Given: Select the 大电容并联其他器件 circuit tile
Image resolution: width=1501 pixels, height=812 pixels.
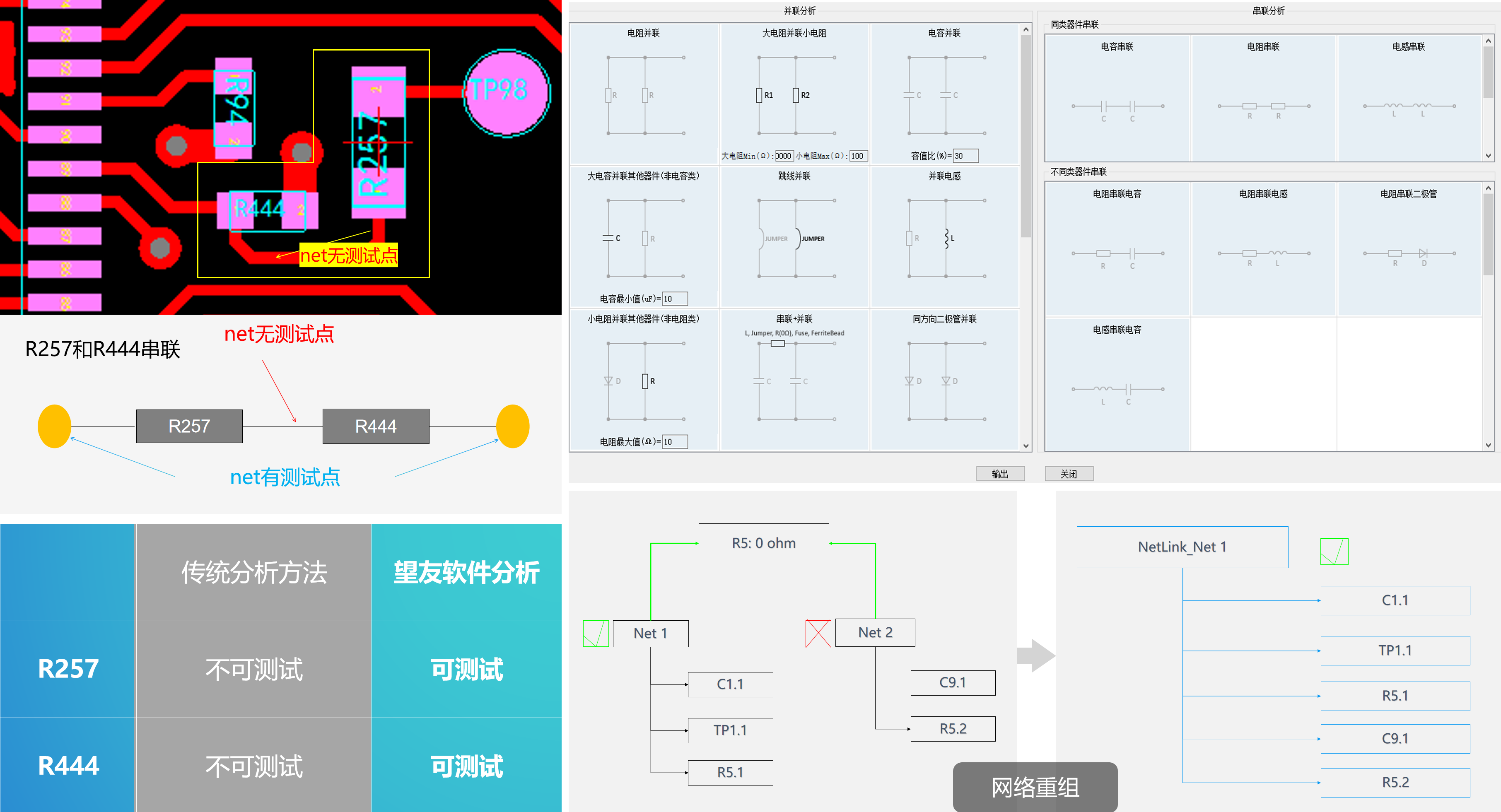Looking at the screenshot, I should [x=644, y=237].
